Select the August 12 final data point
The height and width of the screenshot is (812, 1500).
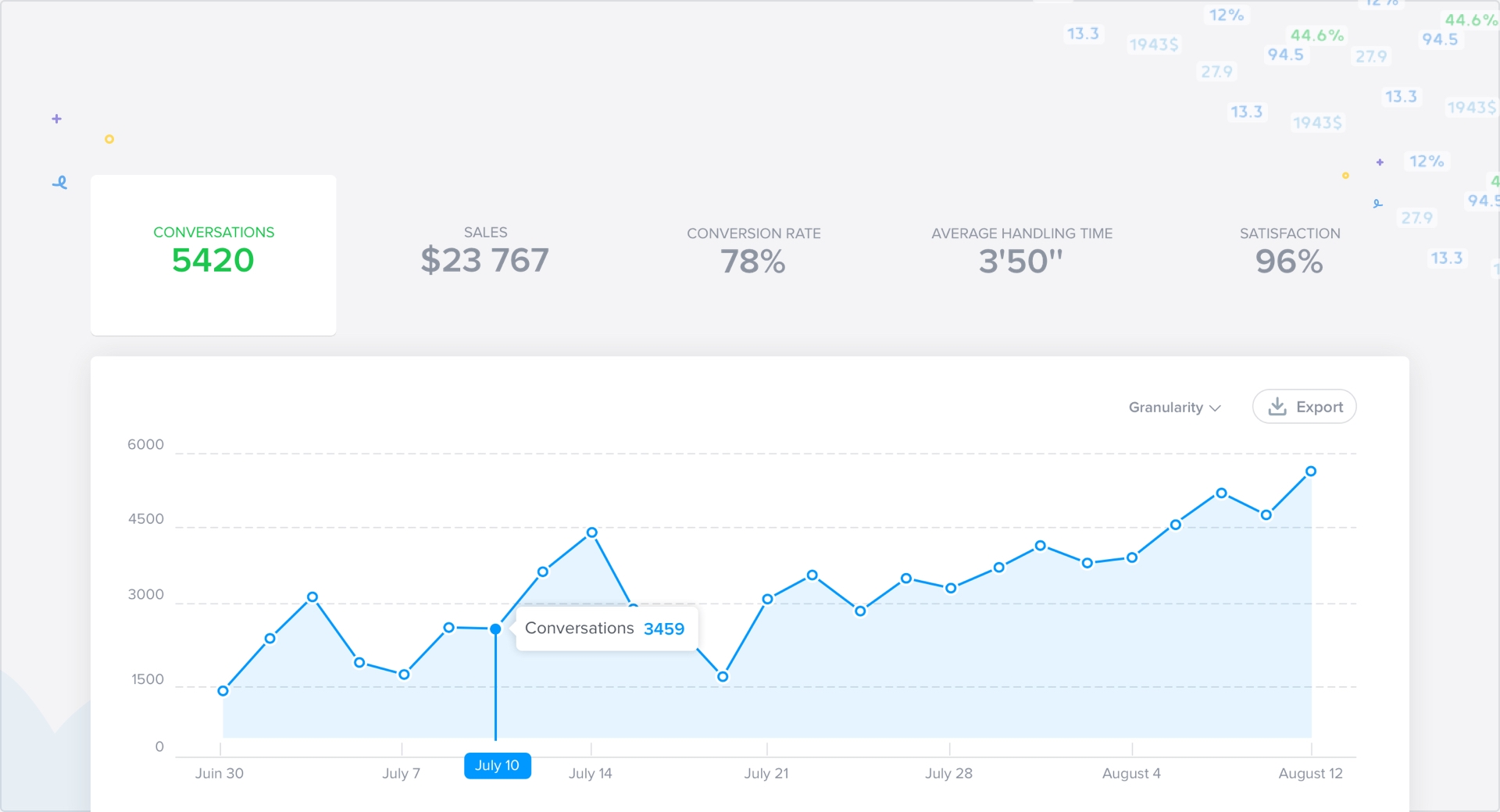tap(1311, 471)
